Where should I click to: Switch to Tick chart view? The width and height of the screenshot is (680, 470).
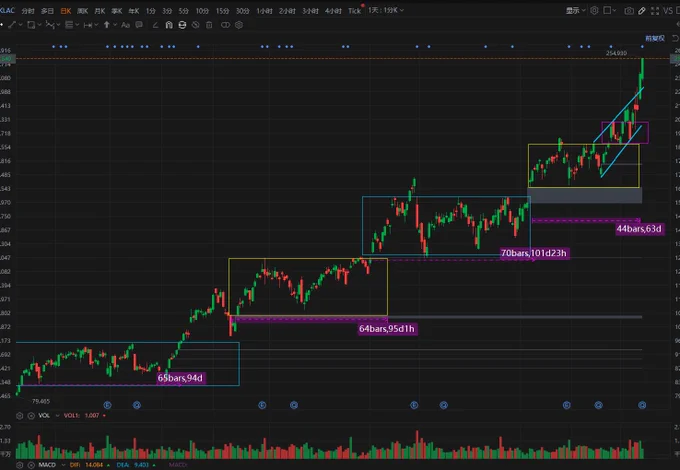pyautogui.click(x=354, y=10)
